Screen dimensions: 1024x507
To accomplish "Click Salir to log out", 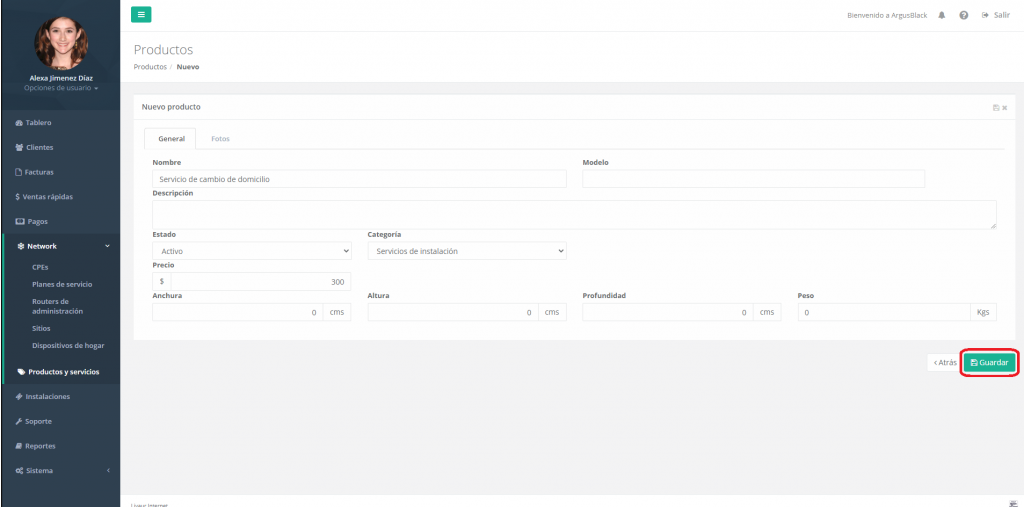I will pyautogui.click(x=996, y=15).
